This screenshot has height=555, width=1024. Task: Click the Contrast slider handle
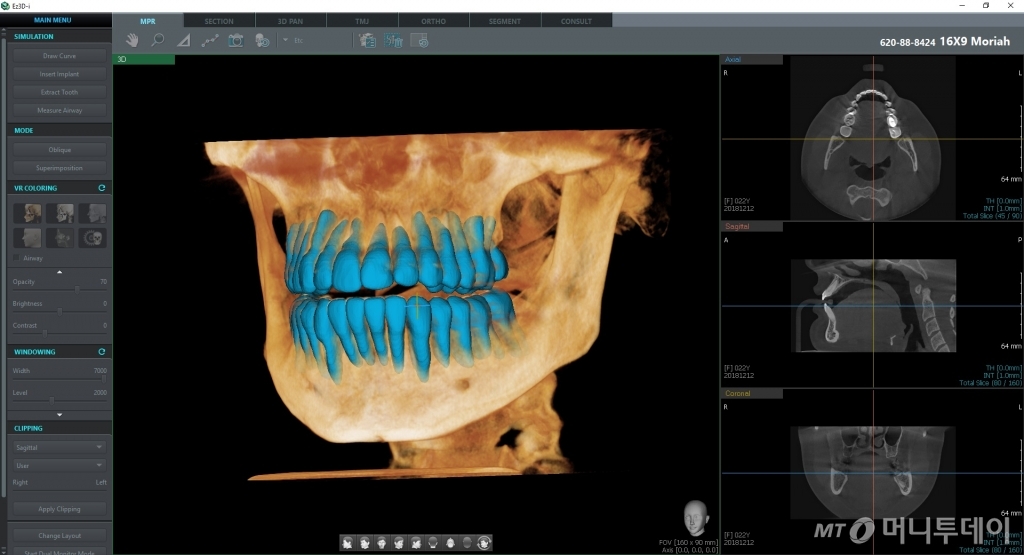tap(44, 332)
